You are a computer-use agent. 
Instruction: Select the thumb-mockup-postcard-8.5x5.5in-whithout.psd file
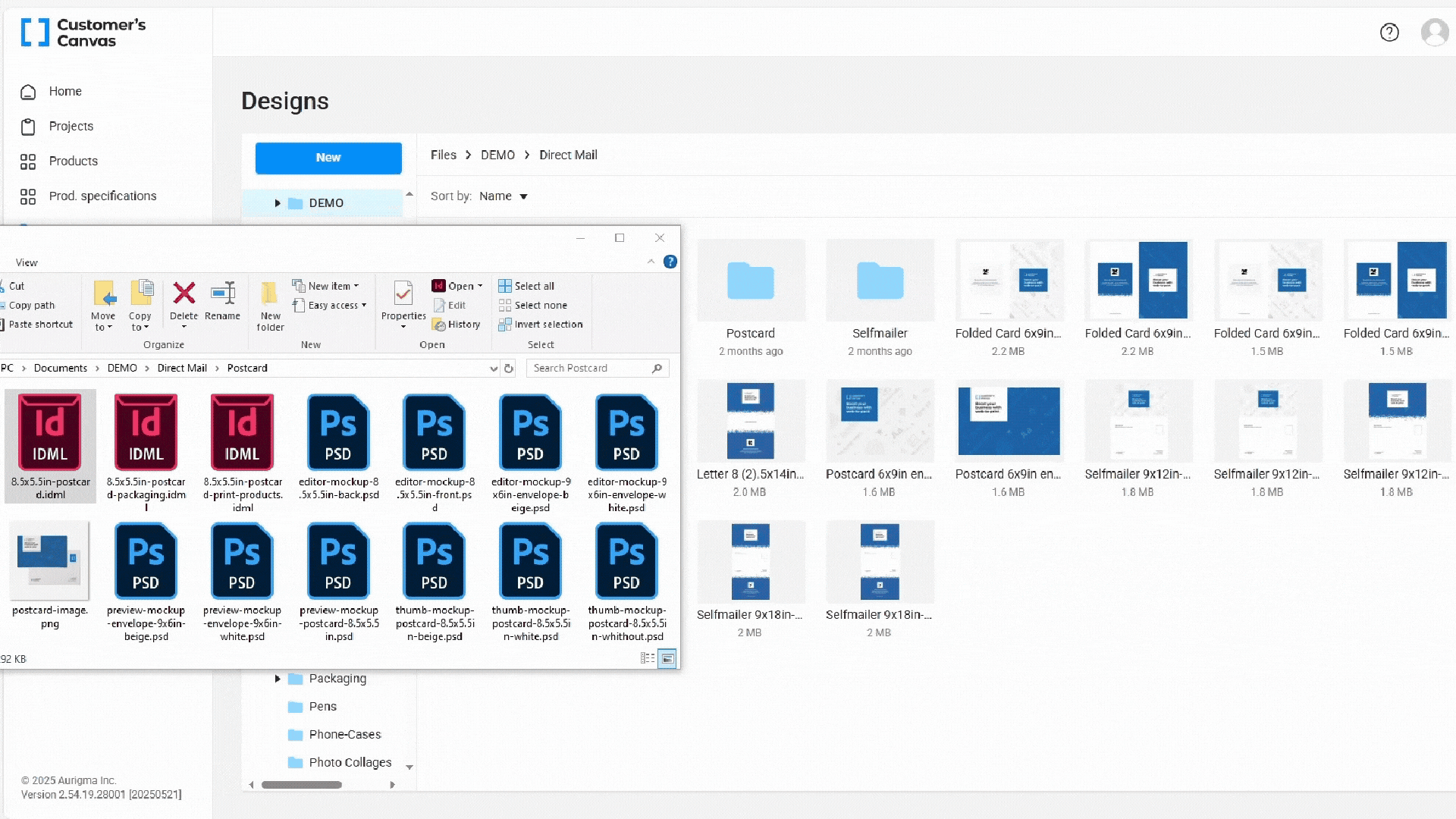point(627,582)
